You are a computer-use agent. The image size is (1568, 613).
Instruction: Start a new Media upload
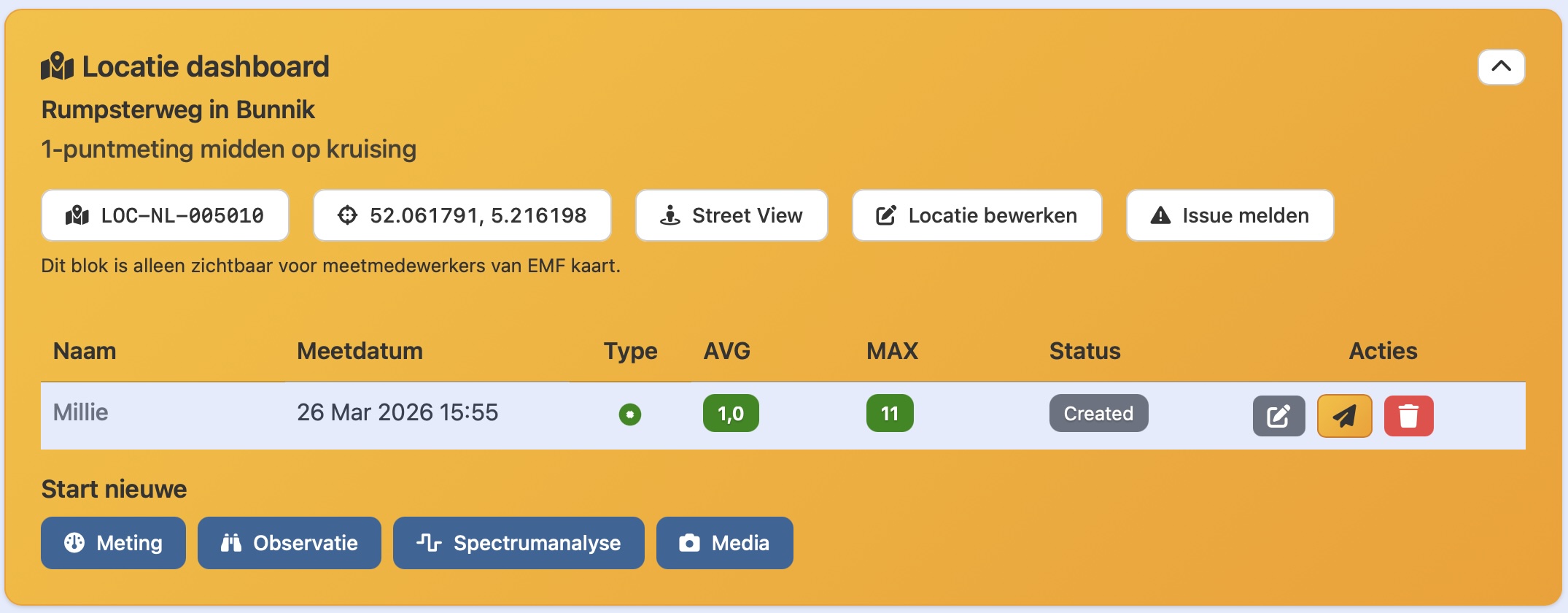pos(724,543)
